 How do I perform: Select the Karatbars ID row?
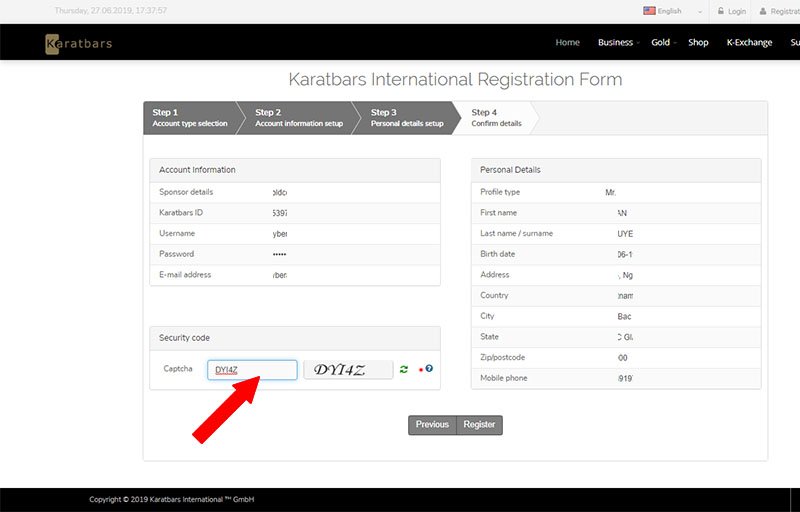click(x=295, y=213)
